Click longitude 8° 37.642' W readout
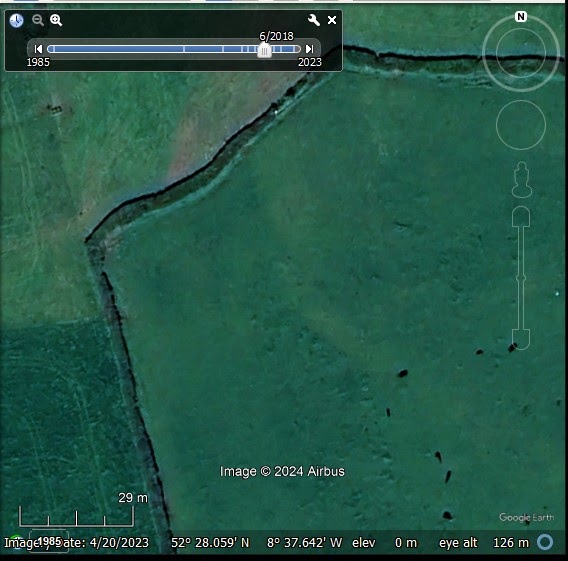Screen dimensions: 568x561 [x=304, y=543]
